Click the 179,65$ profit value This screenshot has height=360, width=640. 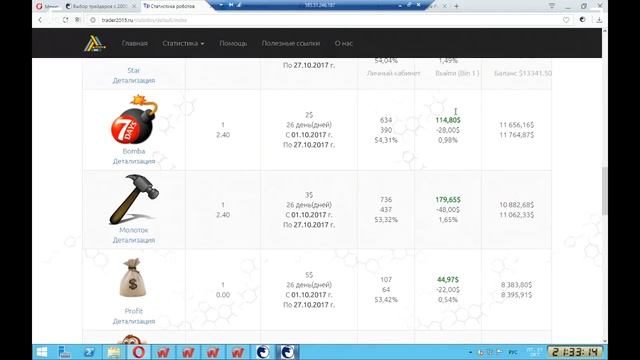(x=448, y=200)
